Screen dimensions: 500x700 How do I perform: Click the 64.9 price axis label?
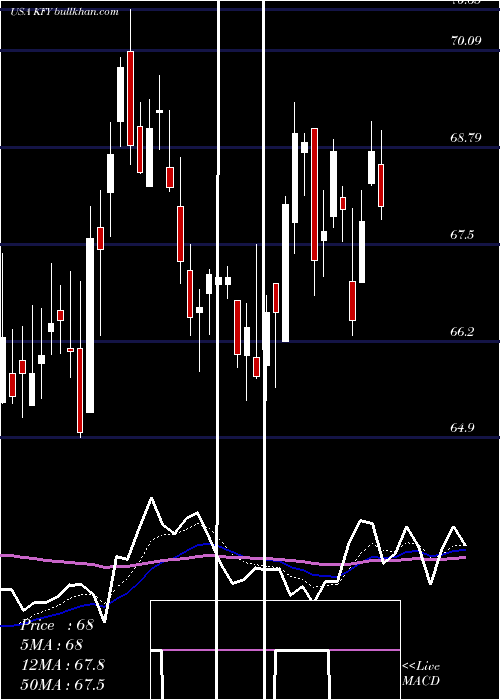(x=462, y=428)
